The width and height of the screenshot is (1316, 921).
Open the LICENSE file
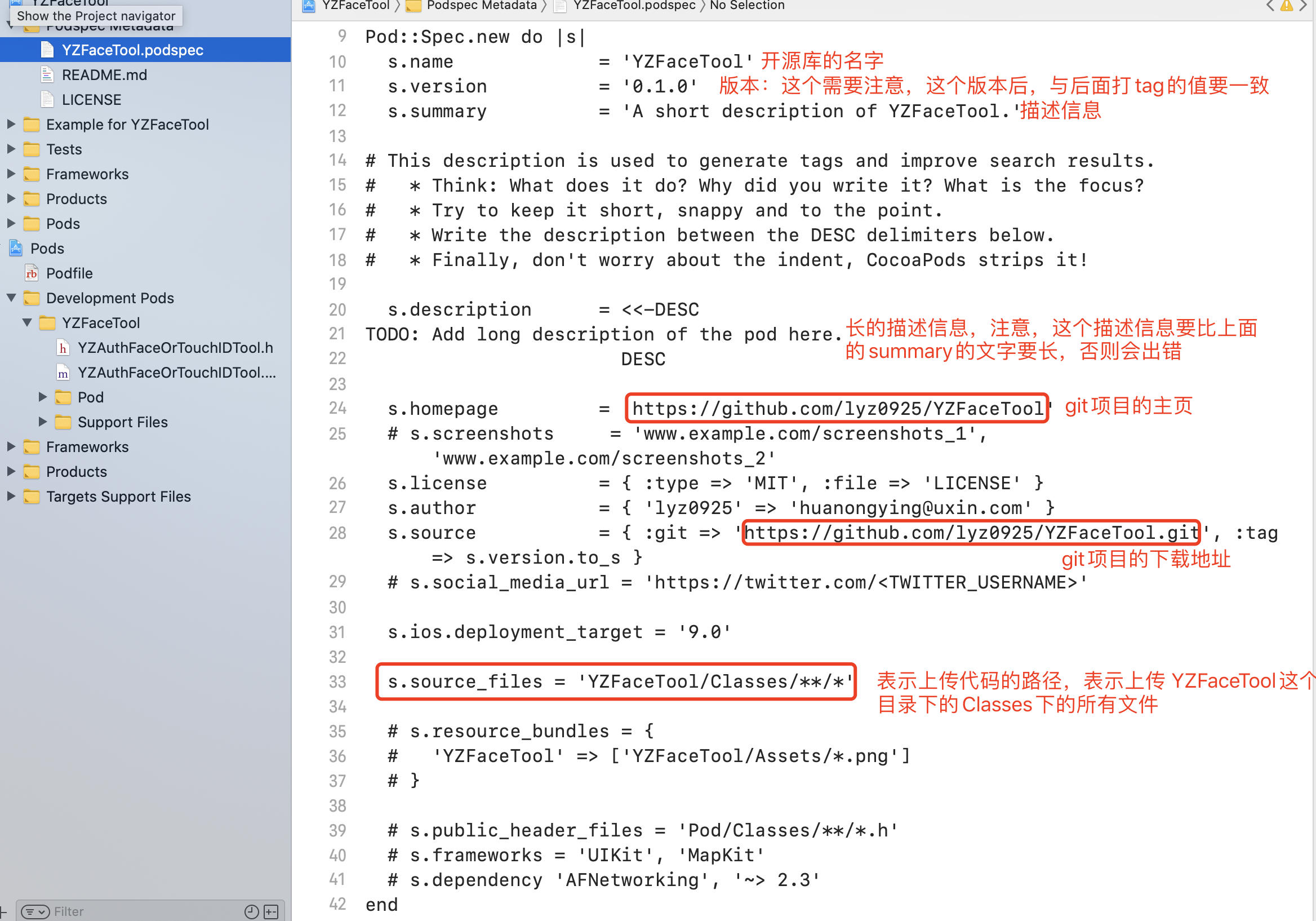coord(91,99)
